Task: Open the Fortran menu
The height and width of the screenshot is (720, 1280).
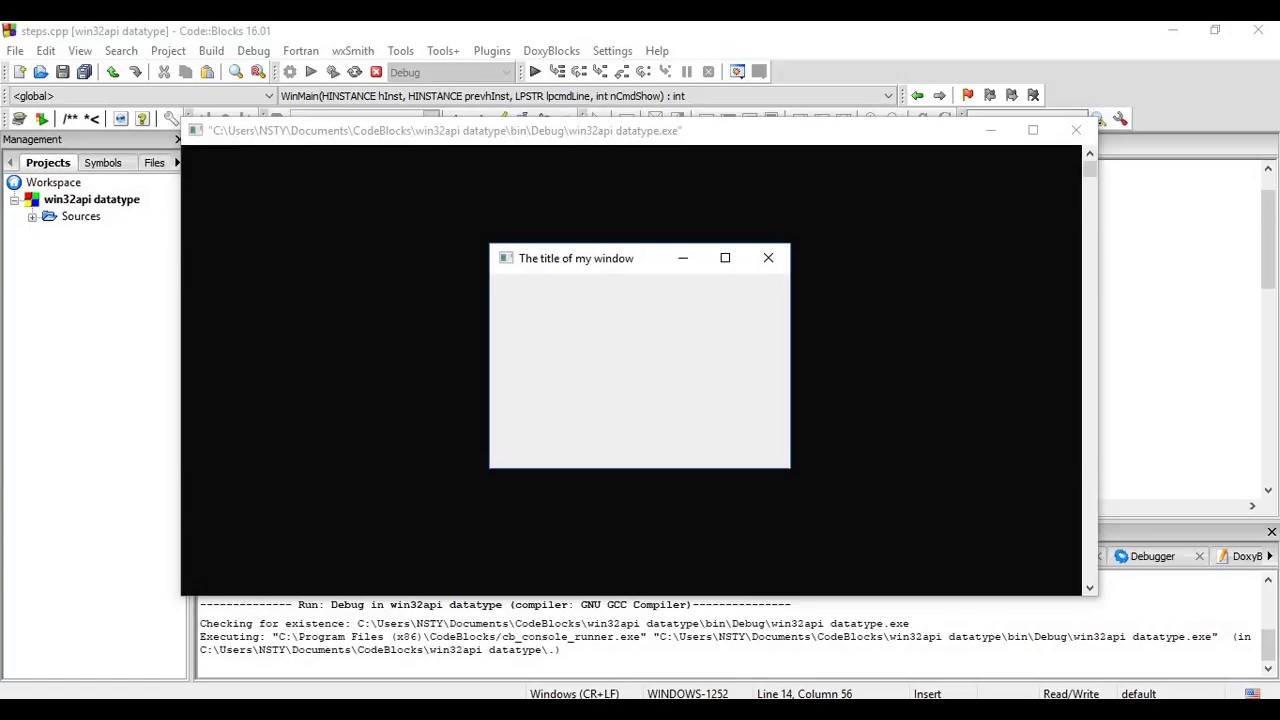Action: point(301,51)
